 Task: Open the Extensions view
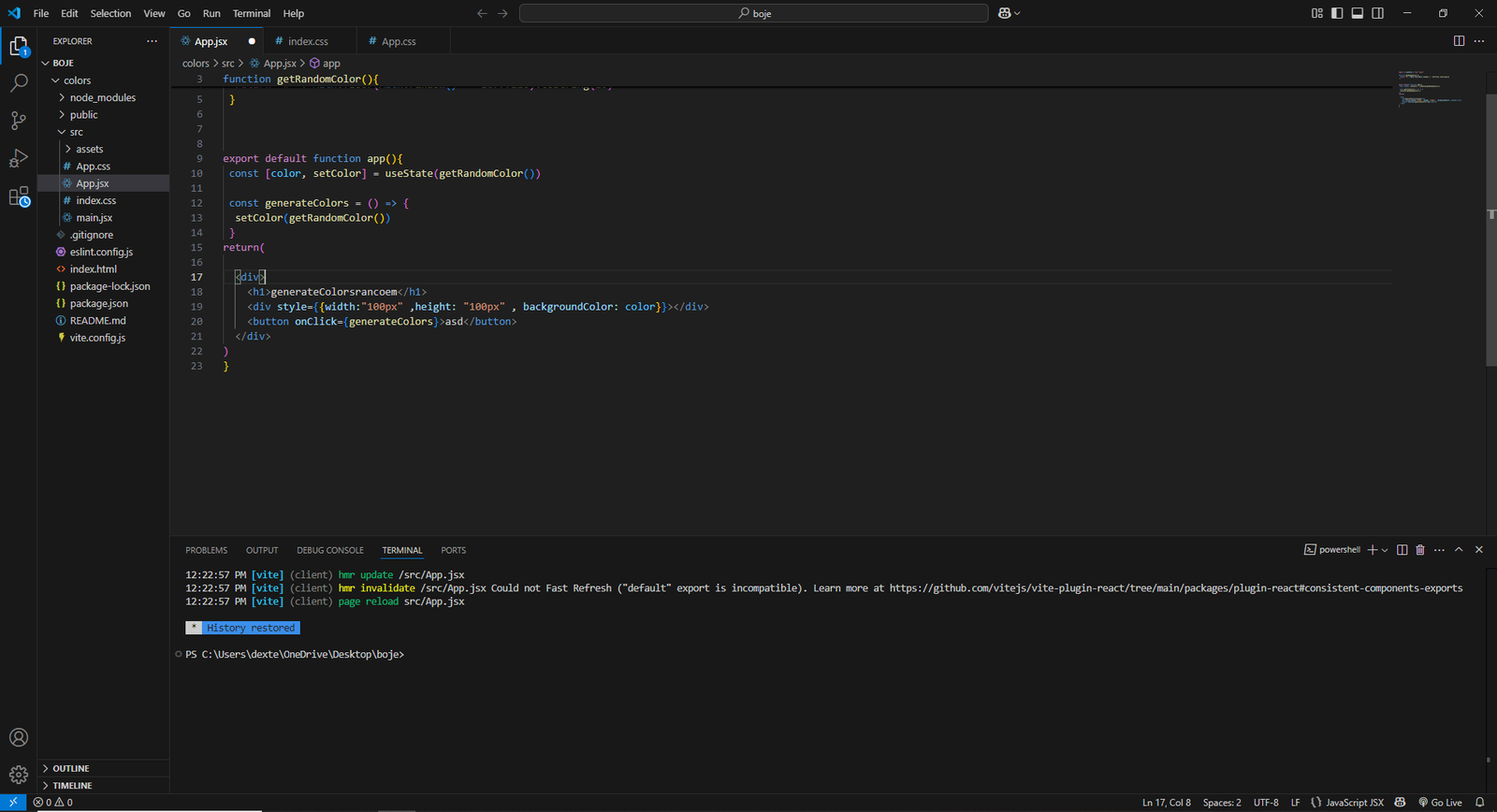pyautogui.click(x=19, y=196)
